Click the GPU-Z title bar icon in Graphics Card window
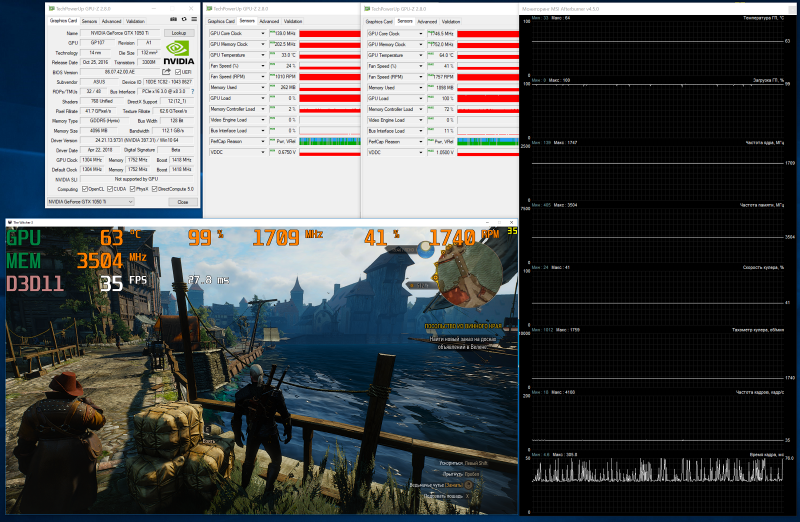Image resolution: width=800 pixels, height=522 pixels. tap(50, 6)
